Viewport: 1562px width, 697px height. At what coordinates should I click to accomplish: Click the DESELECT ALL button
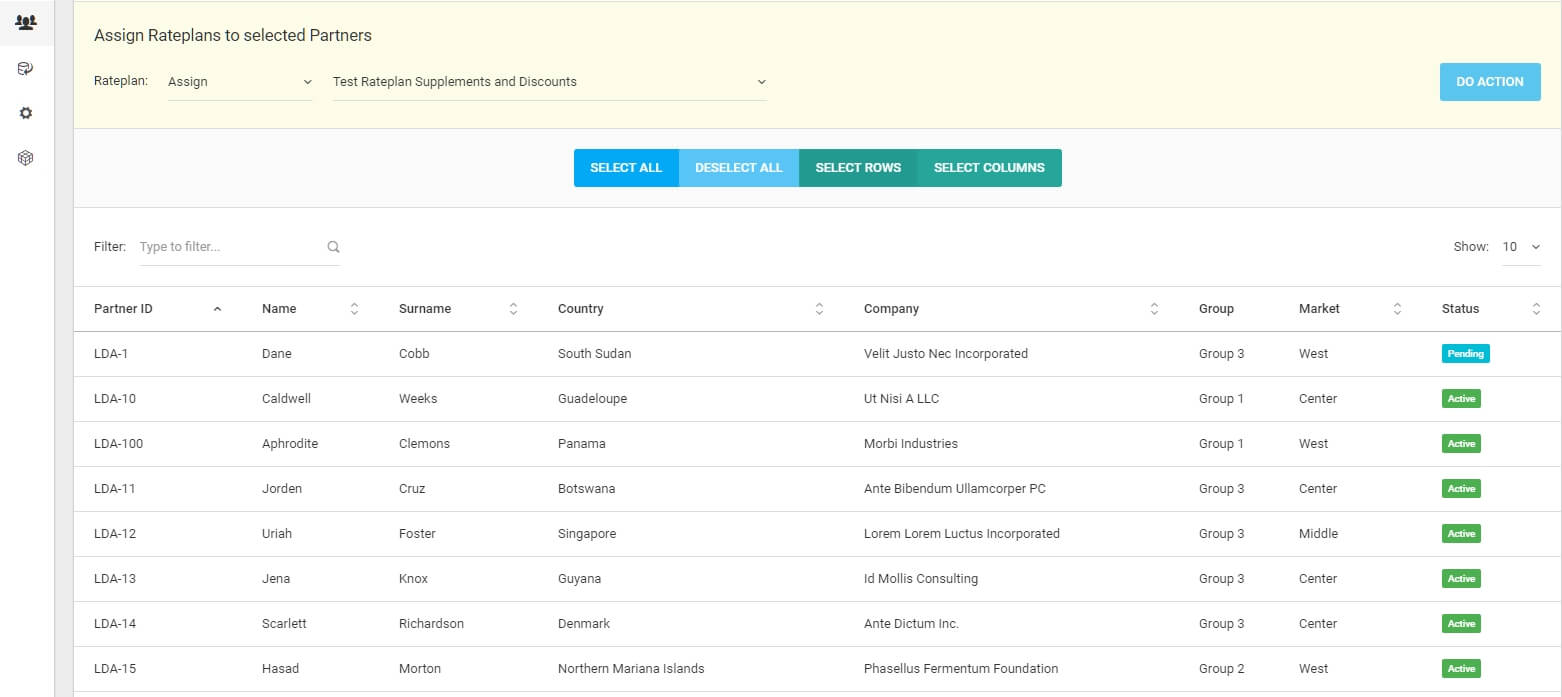click(x=739, y=168)
